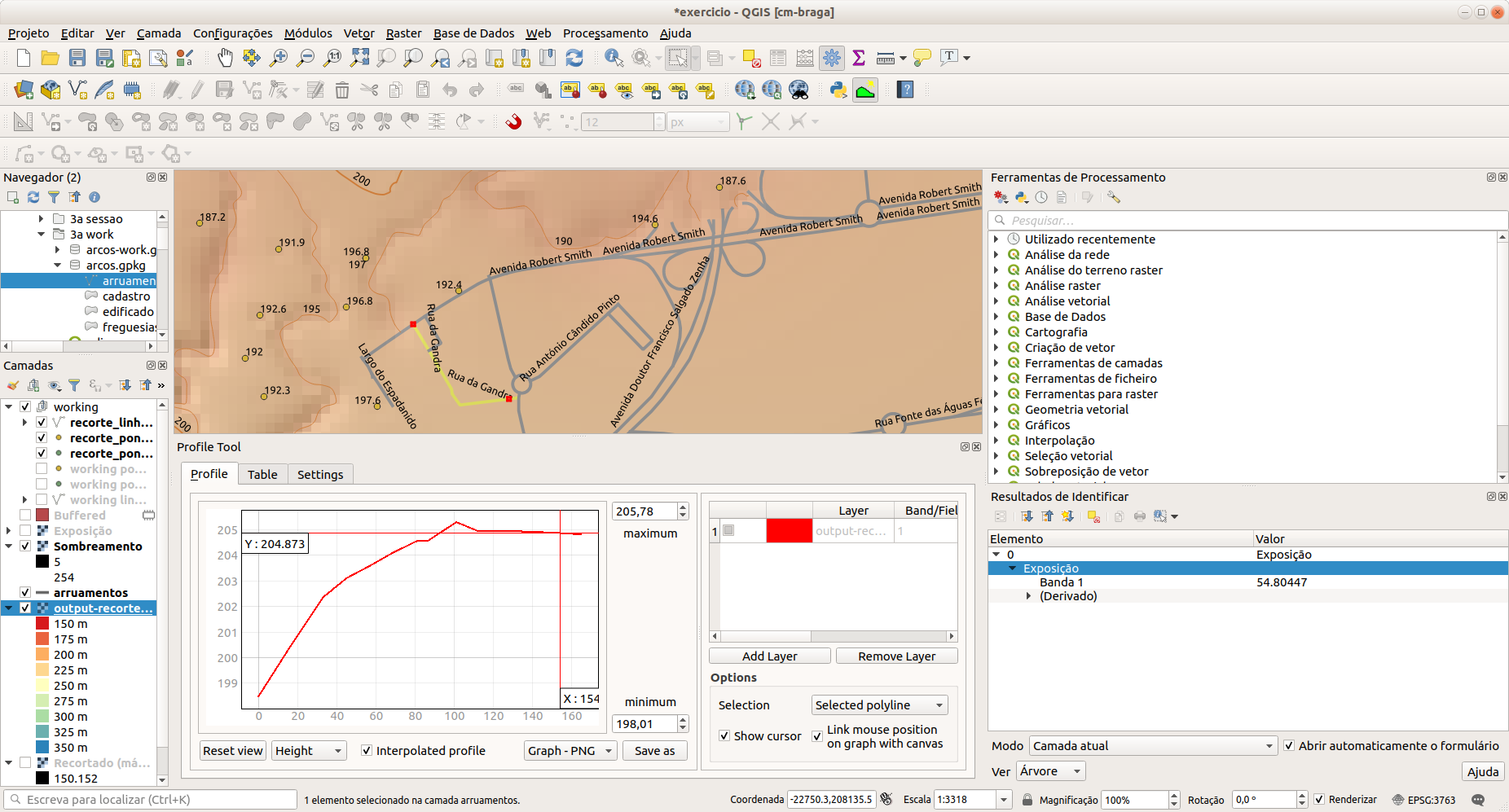Click the Add Layer button
Image resolution: width=1509 pixels, height=812 pixels.
tap(769, 656)
